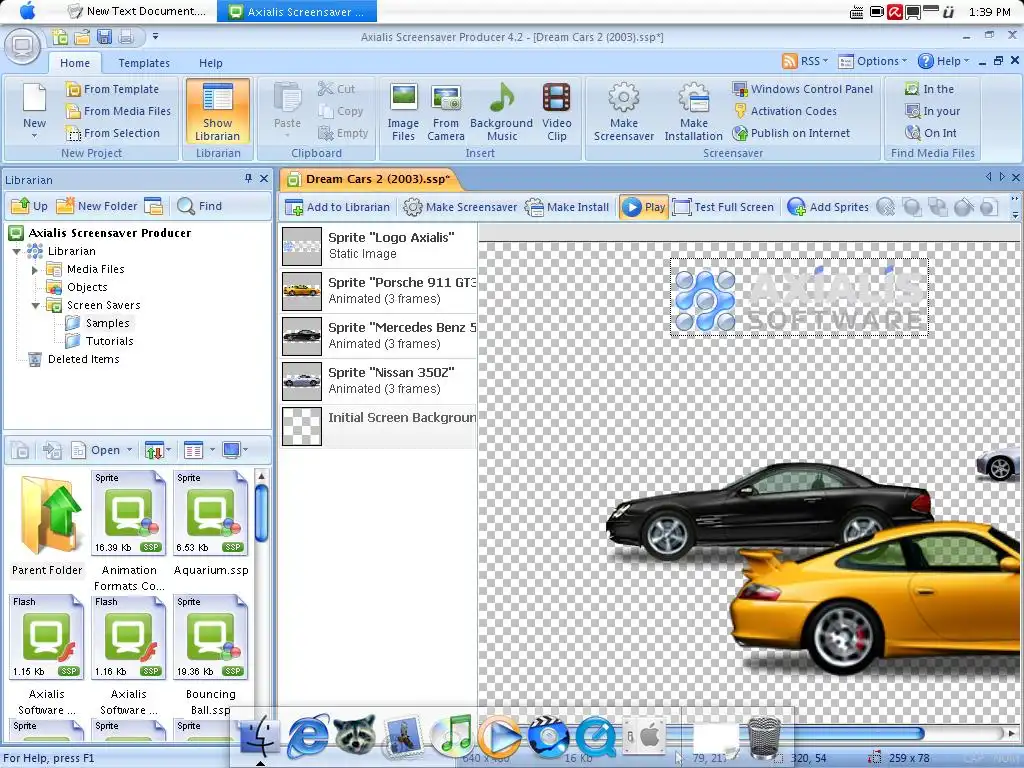Click Test Full Screen
Image resolution: width=1024 pixels, height=768 pixels.
coord(724,208)
